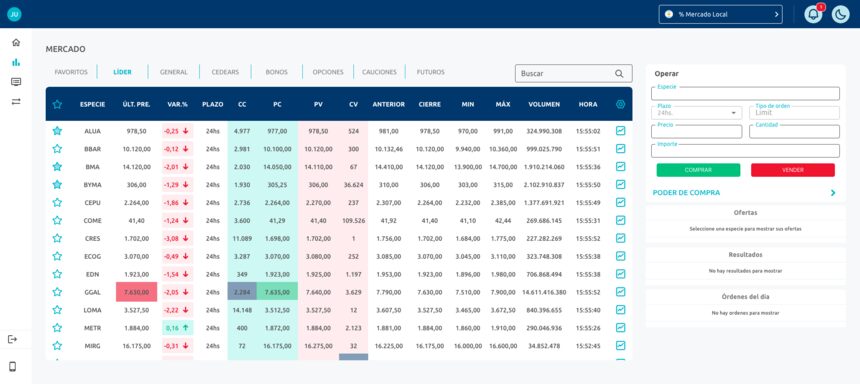Toggle favorite star for ALUA
This screenshot has height=384, width=860.
coord(57,131)
